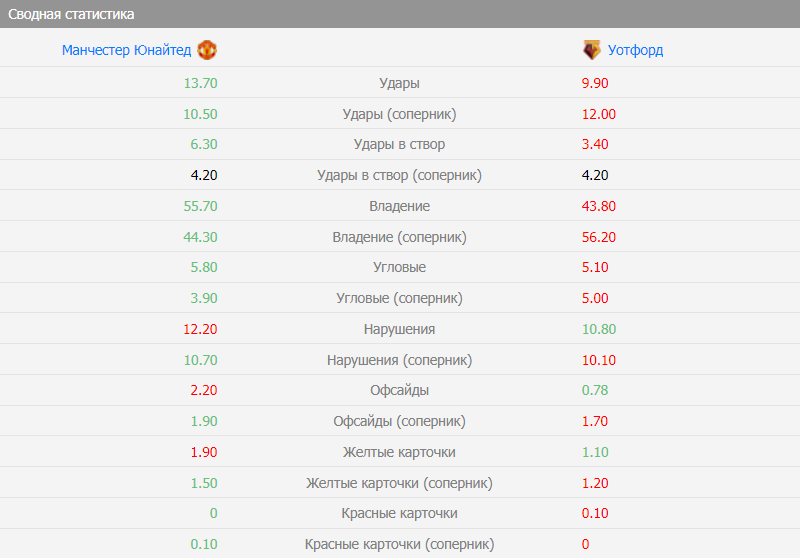Click the Офсайды row label
801x559 pixels.
399,390
